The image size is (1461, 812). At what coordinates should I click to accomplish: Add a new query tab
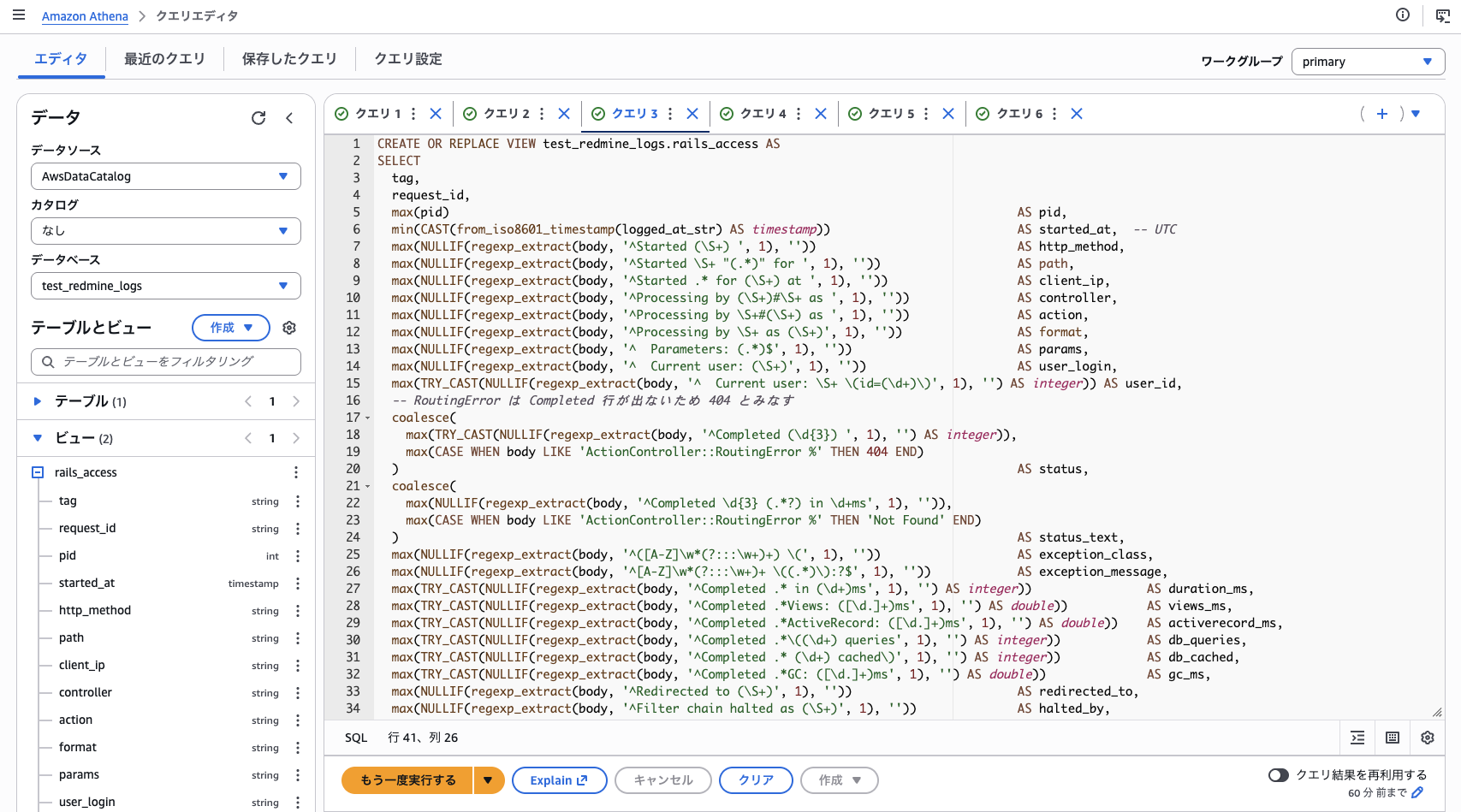(x=1382, y=114)
